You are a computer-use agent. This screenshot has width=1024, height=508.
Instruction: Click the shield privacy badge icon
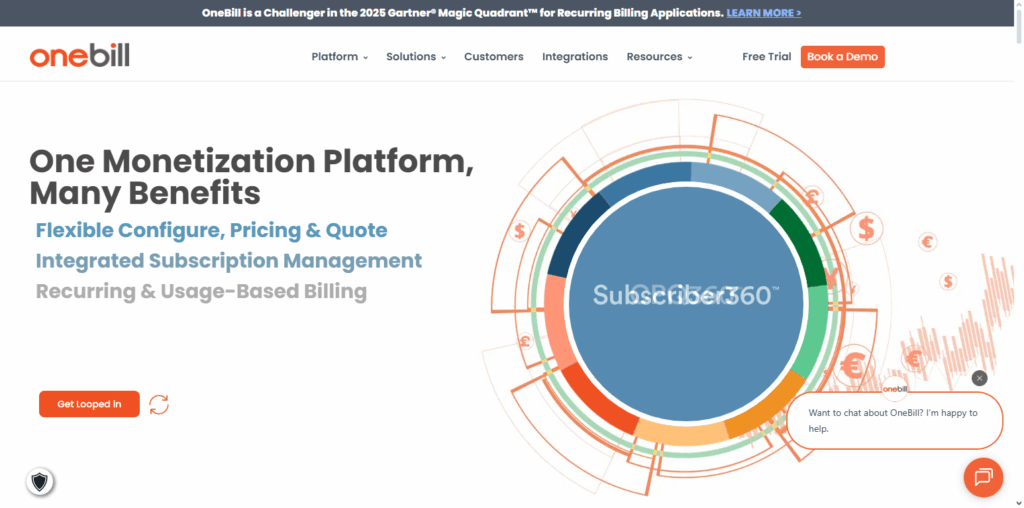pyautogui.click(x=40, y=482)
